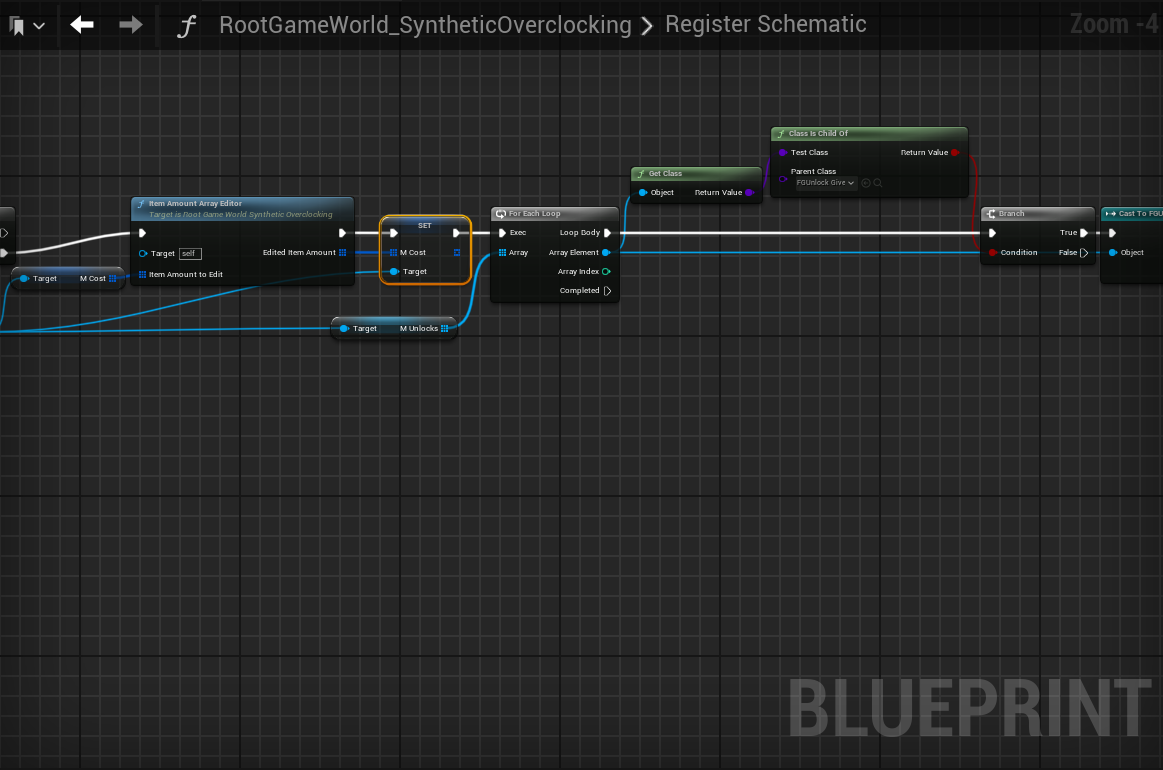The height and width of the screenshot is (770, 1163).
Task: Click the True exec pin on Branch
Action: click(1084, 233)
